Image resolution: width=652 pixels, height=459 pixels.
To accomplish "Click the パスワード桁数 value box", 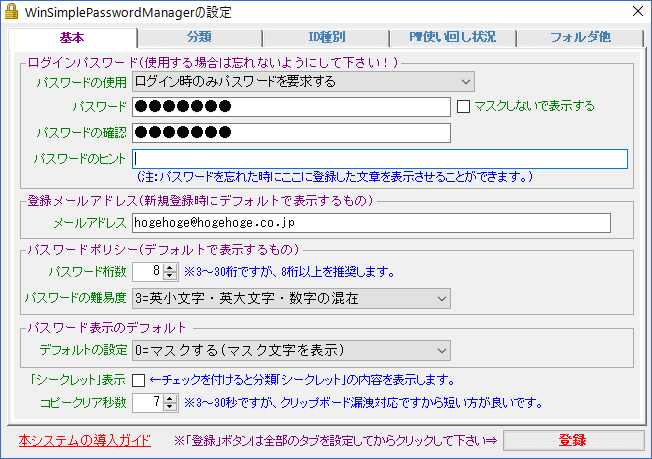I will (148, 272).
